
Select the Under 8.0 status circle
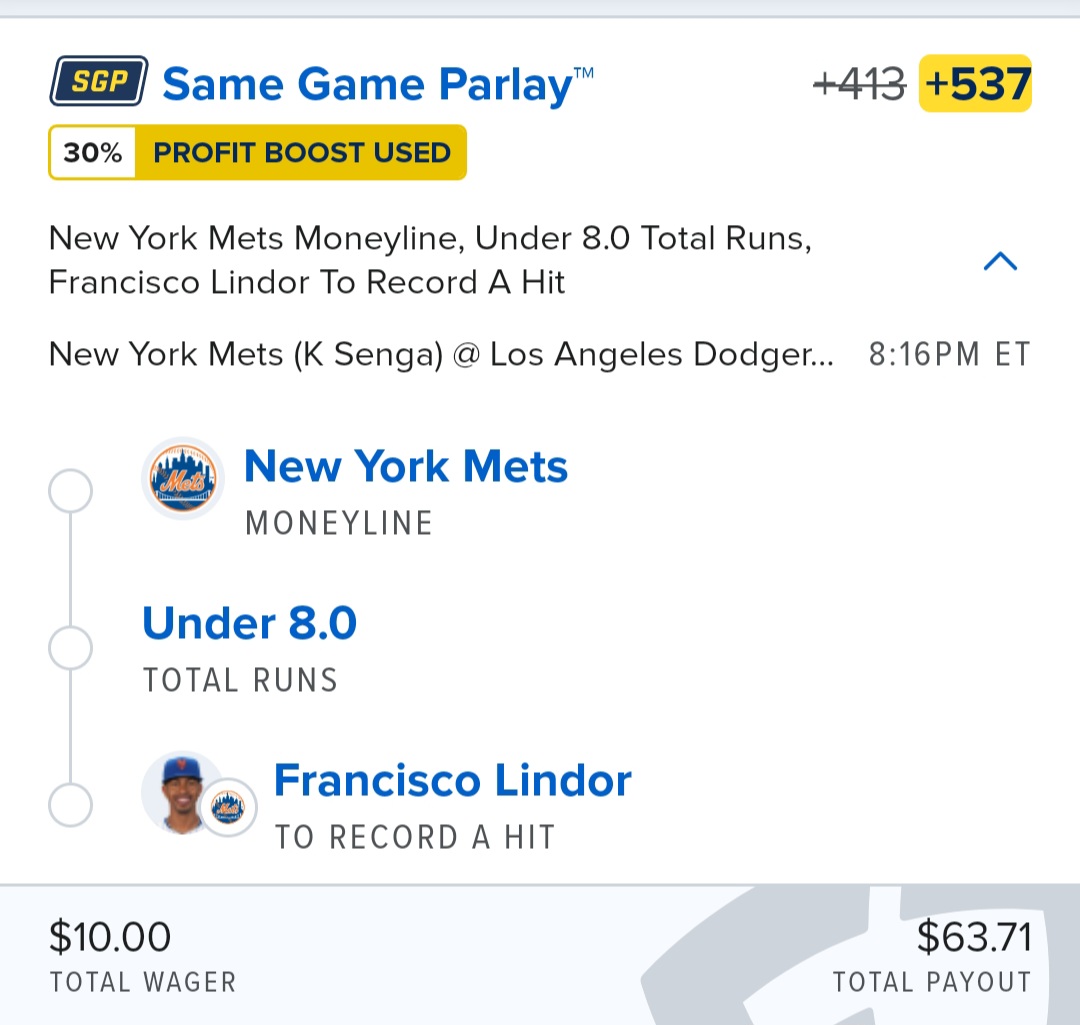(x=70, y=648)
